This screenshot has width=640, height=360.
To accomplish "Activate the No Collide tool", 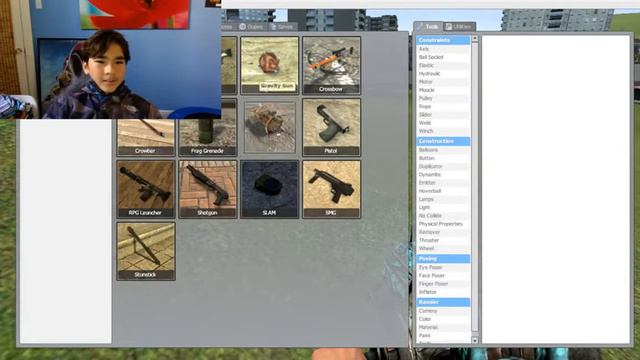I will [443, 216].
